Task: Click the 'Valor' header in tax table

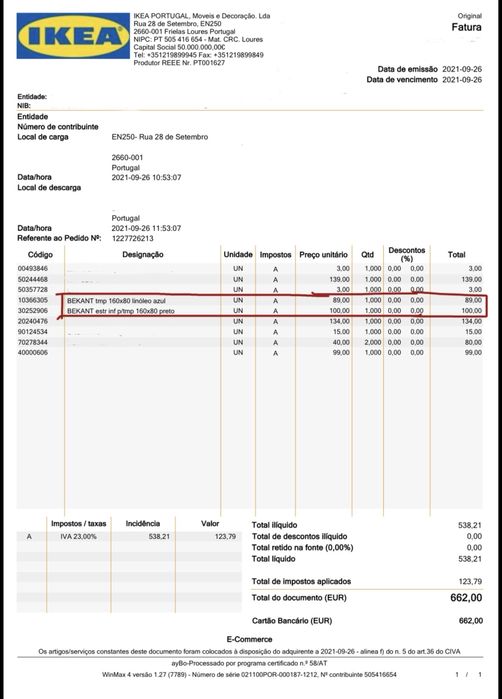Action: coord(210,524)
